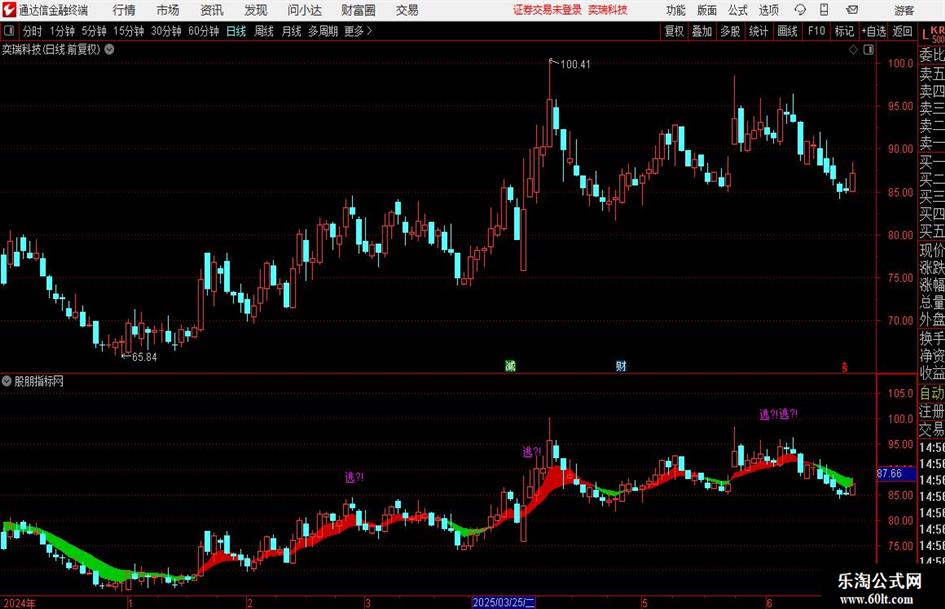Viewport: 945px width, 609px height.
Task: Open the 选项 menu
Action: click(768, 10)
